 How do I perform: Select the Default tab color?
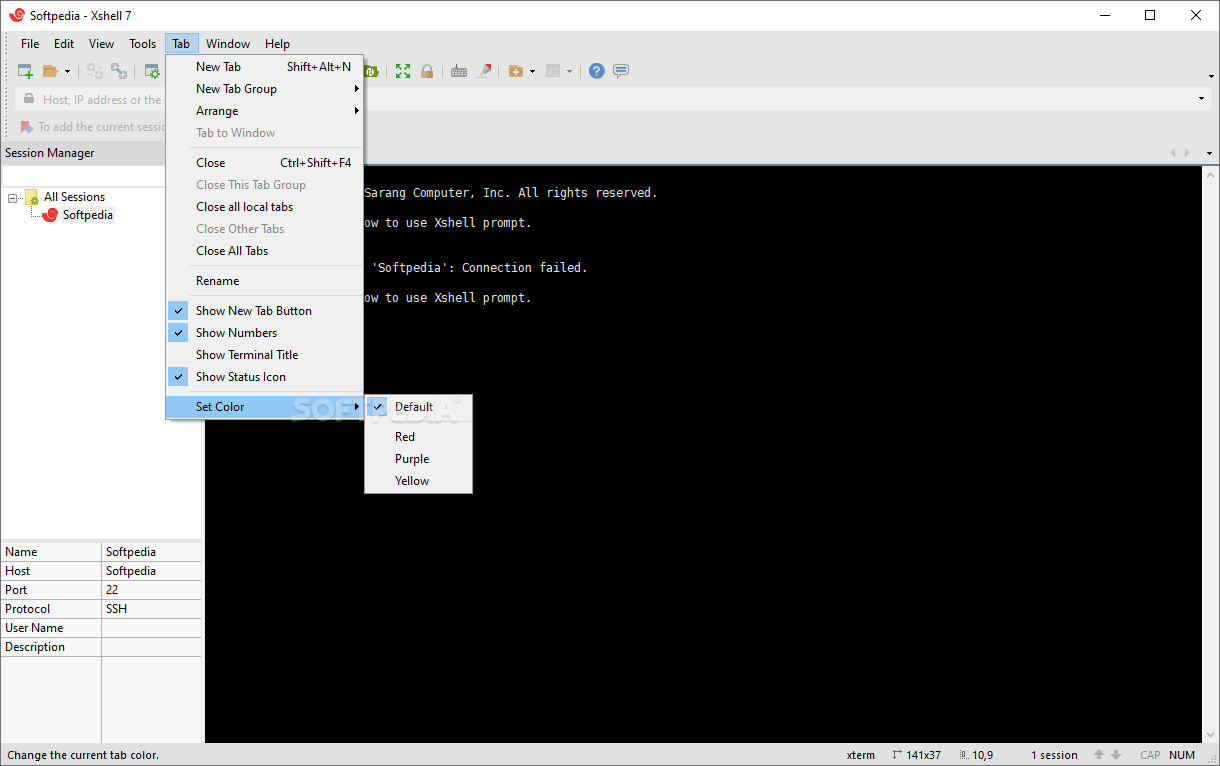tap(418, 407)
